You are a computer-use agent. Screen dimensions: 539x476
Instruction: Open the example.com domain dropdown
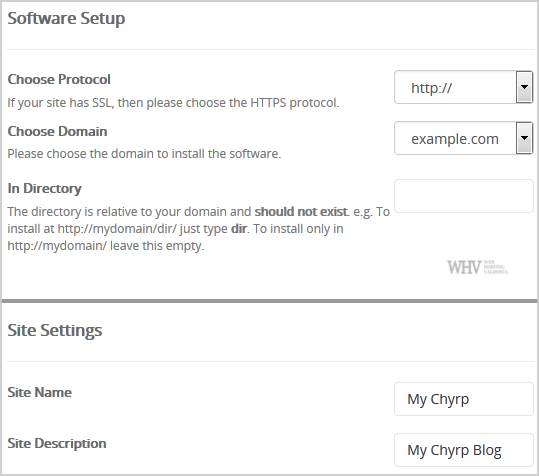pyautogui.click(x=463, y=138)
